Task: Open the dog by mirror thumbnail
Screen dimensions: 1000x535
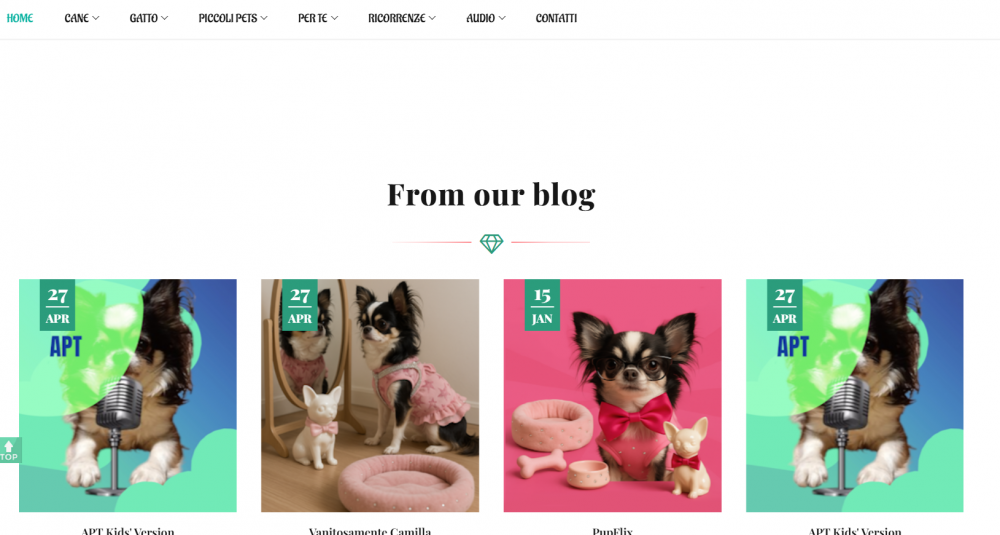Action: (x=370, y=395)
